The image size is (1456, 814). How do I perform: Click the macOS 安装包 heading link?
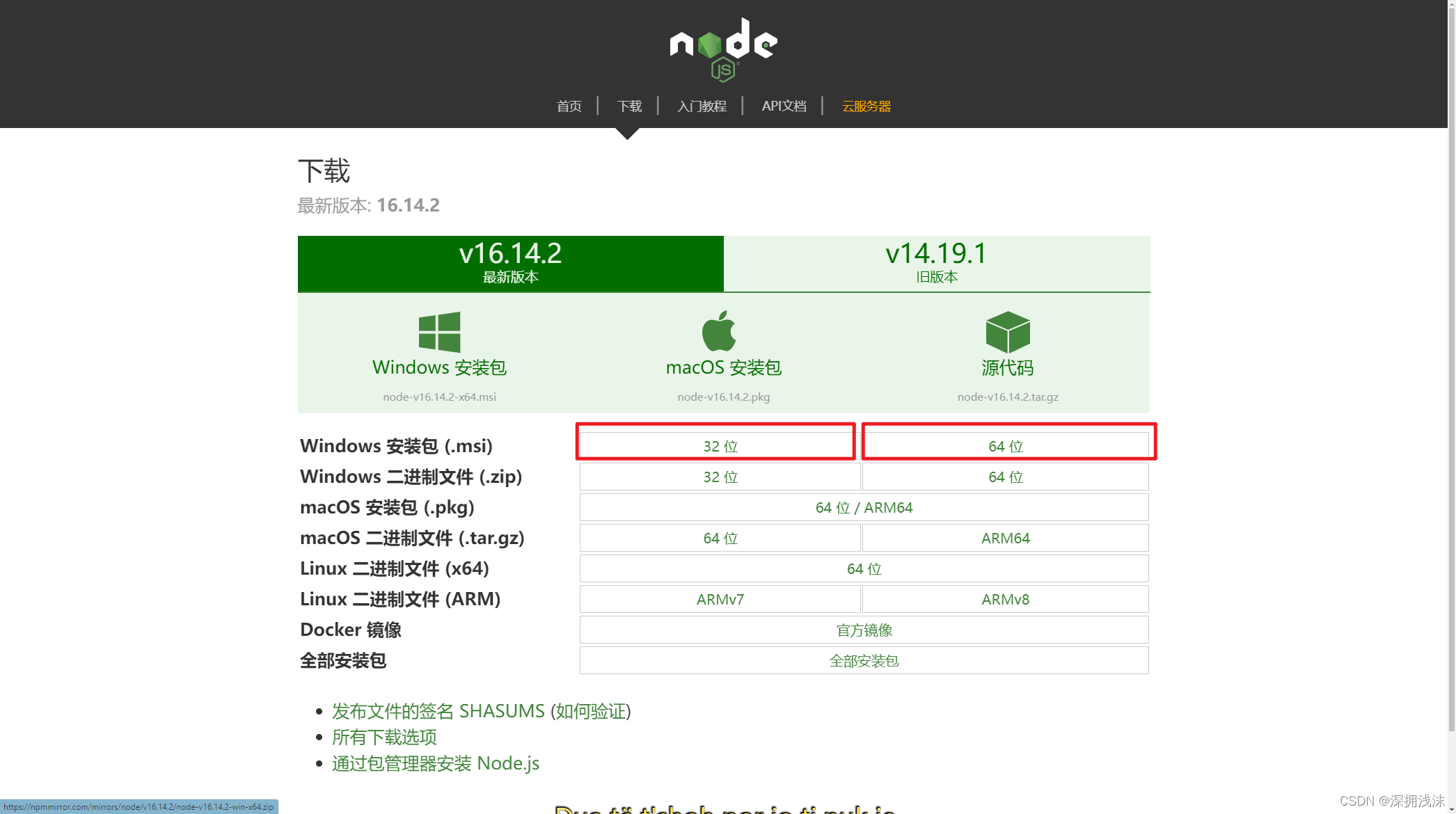pyautogui.click(x=724, y=367)
